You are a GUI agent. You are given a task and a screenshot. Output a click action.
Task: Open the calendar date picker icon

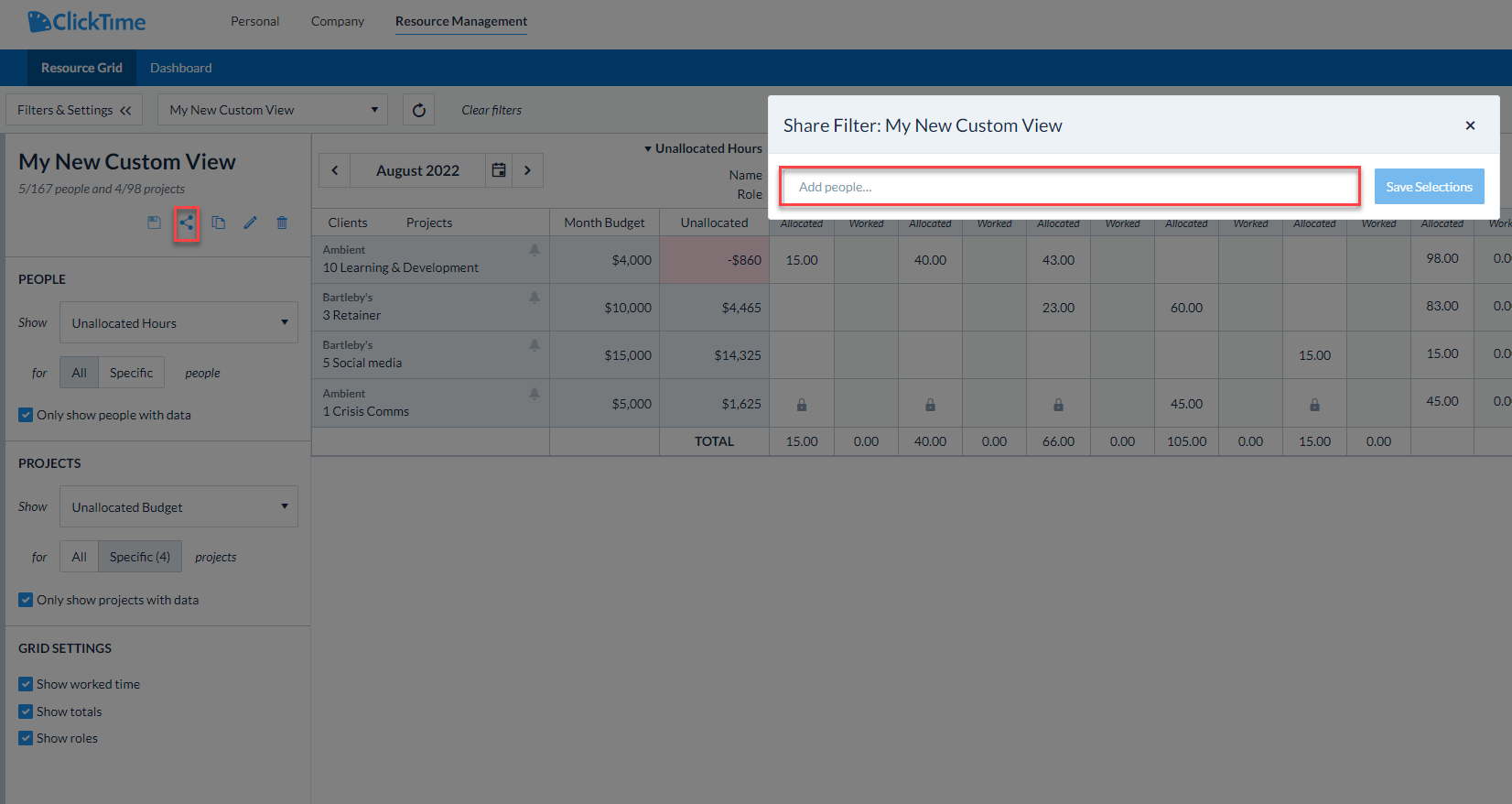tap(499, 170)
